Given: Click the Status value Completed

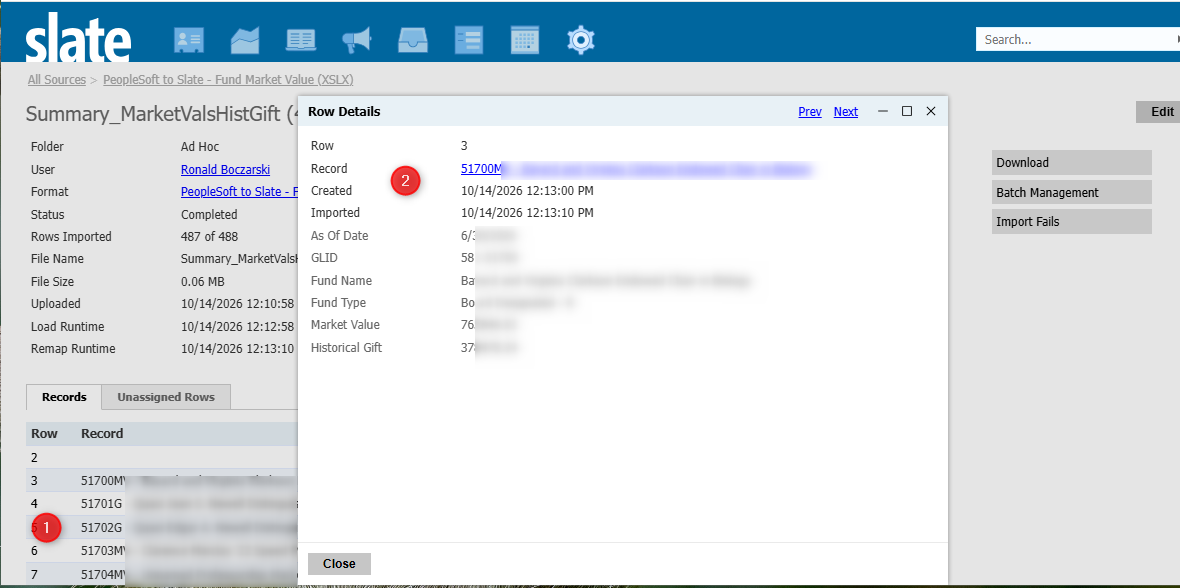Looking at the screenshot, I should (209, 215).
